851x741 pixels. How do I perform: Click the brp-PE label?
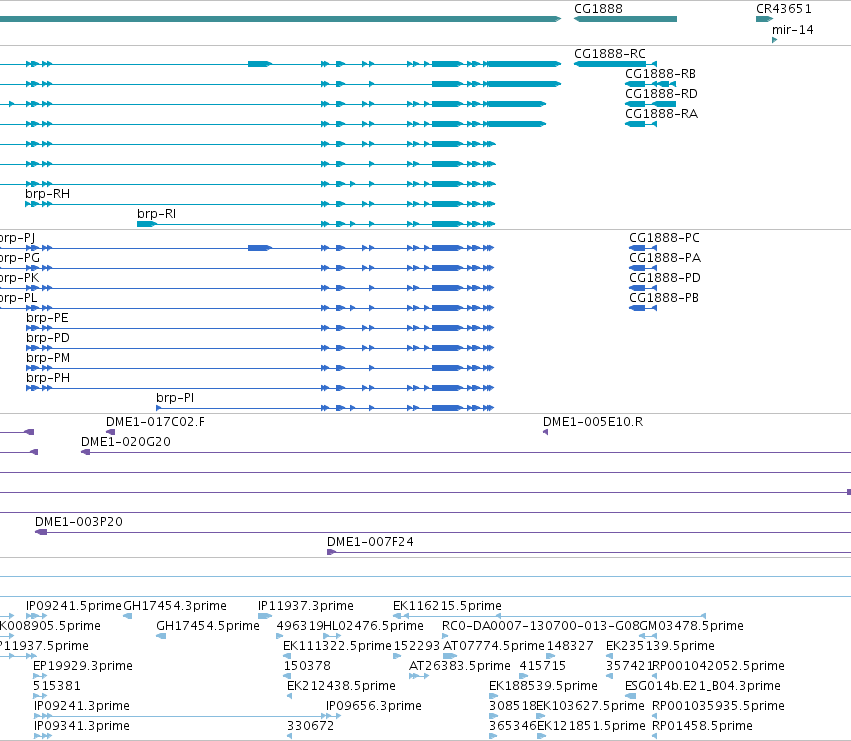click(x=47, y=318)
